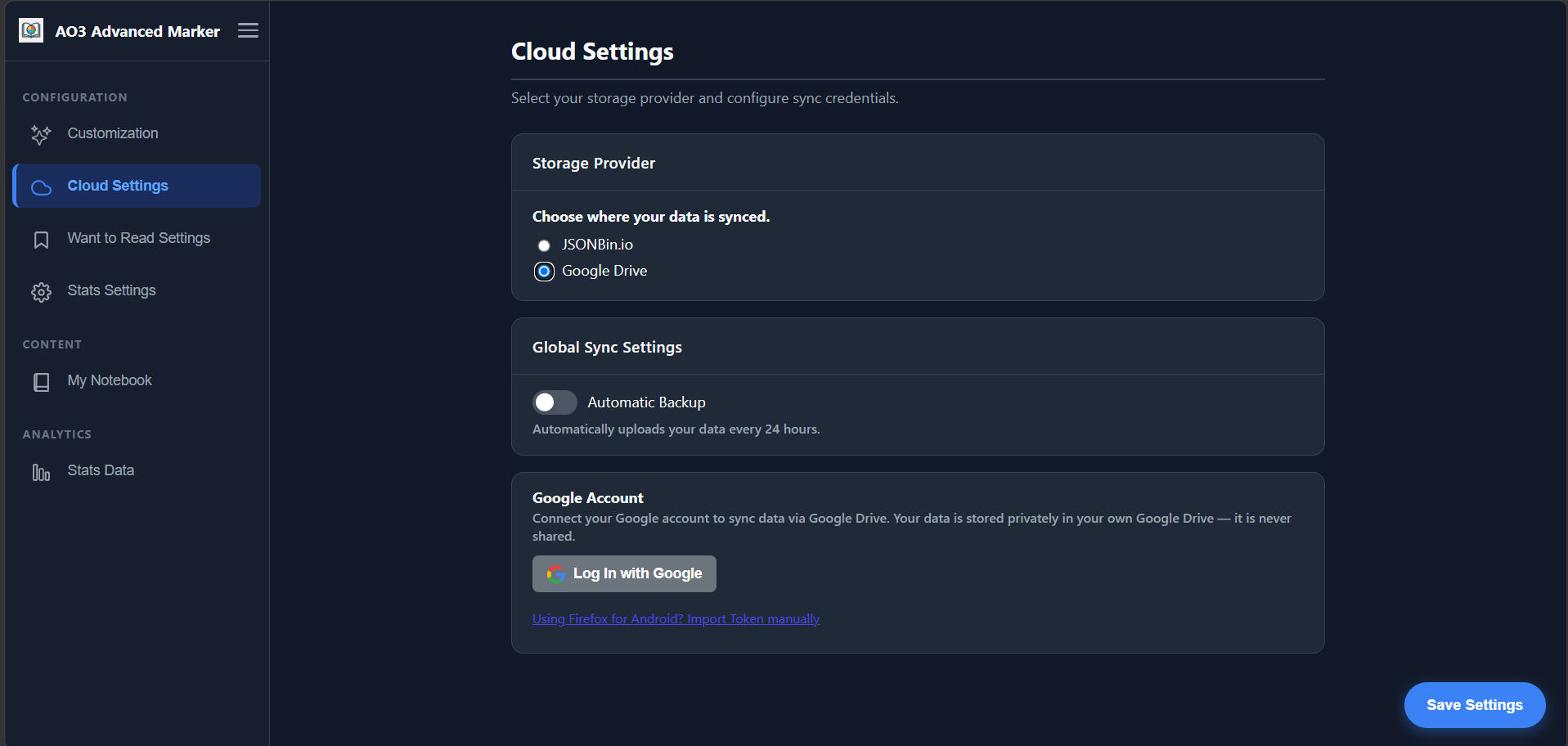Click the Google logo in the login button
This screenshot has height=746, width=1568.
(x=556, y=574)
